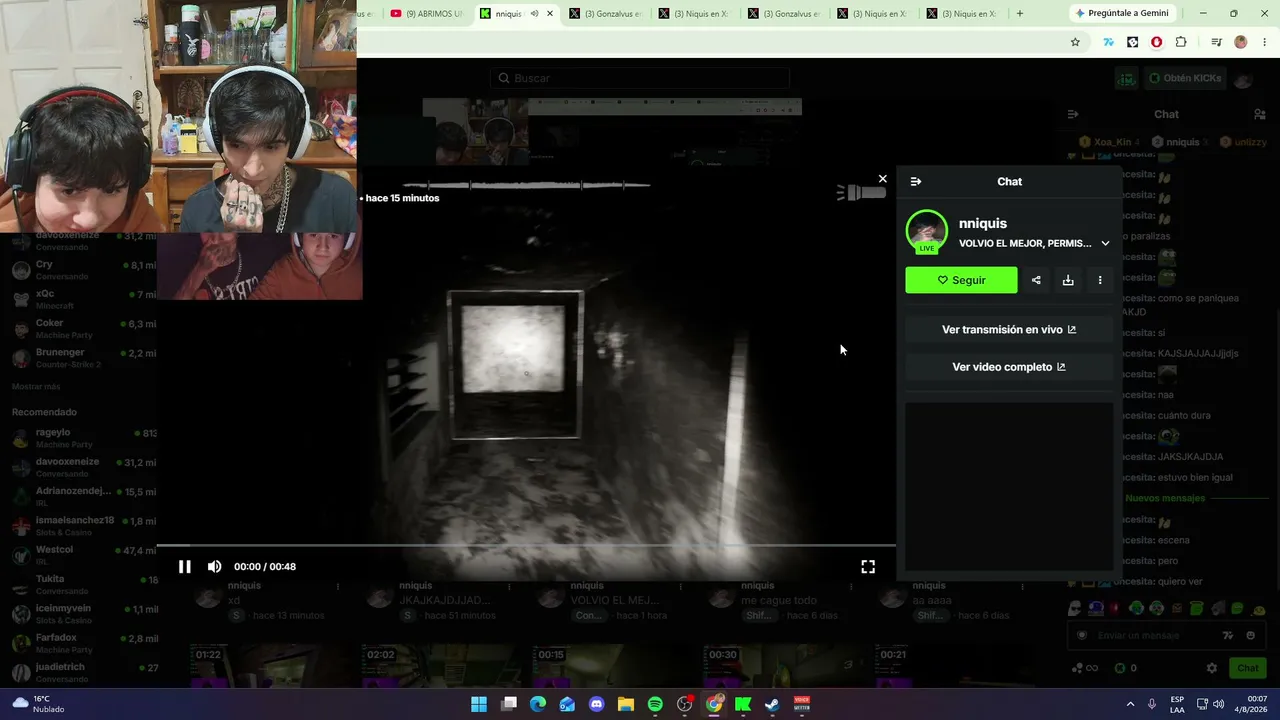1280x720 pixels.
Task: Enter fullscreen on the clip player
Action: (868, 567)
